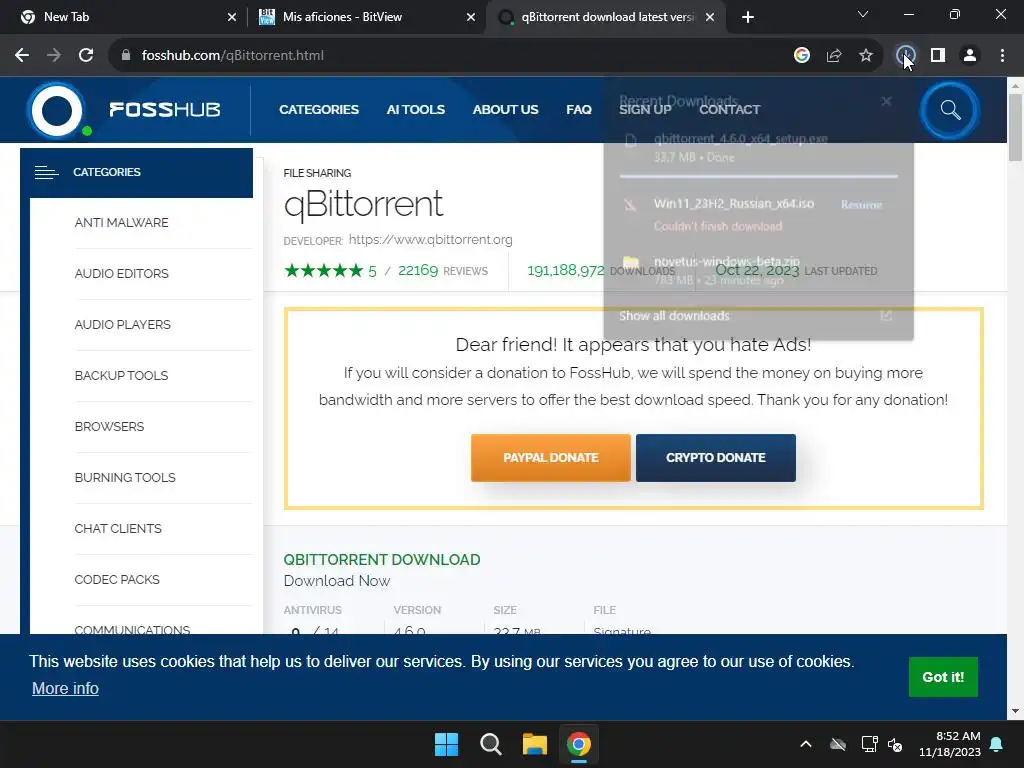Open More info cookie link
The height and width of the screenshot is (768, 1024).
pyautogui.click(x=65, y=688)
